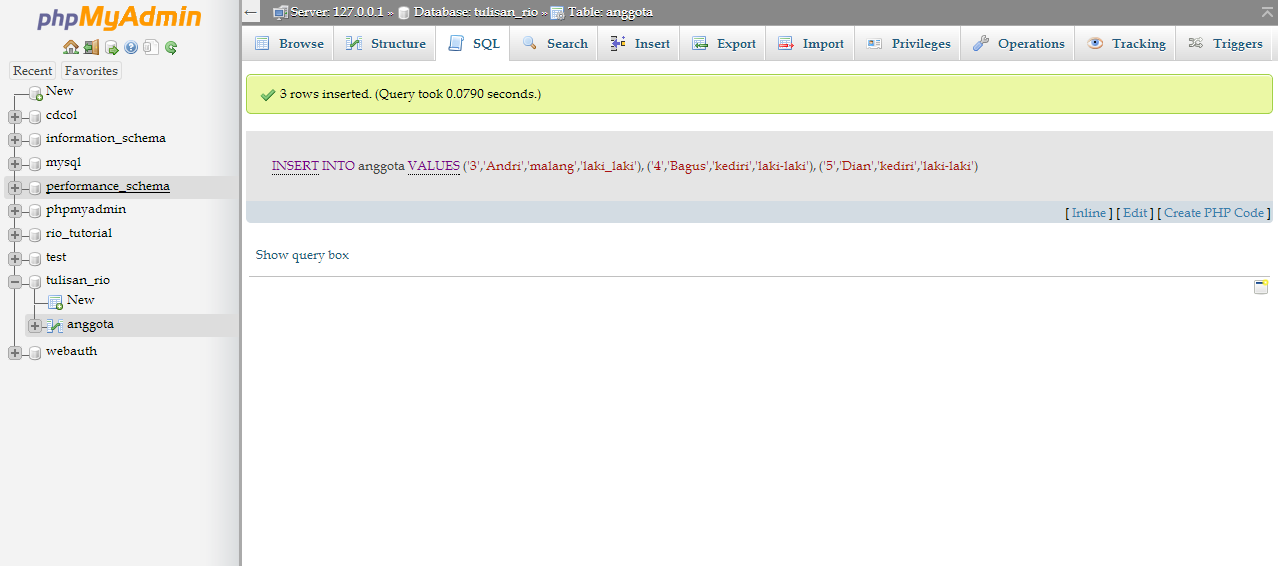Click the database icon beside cdcol

click(35, 116)
